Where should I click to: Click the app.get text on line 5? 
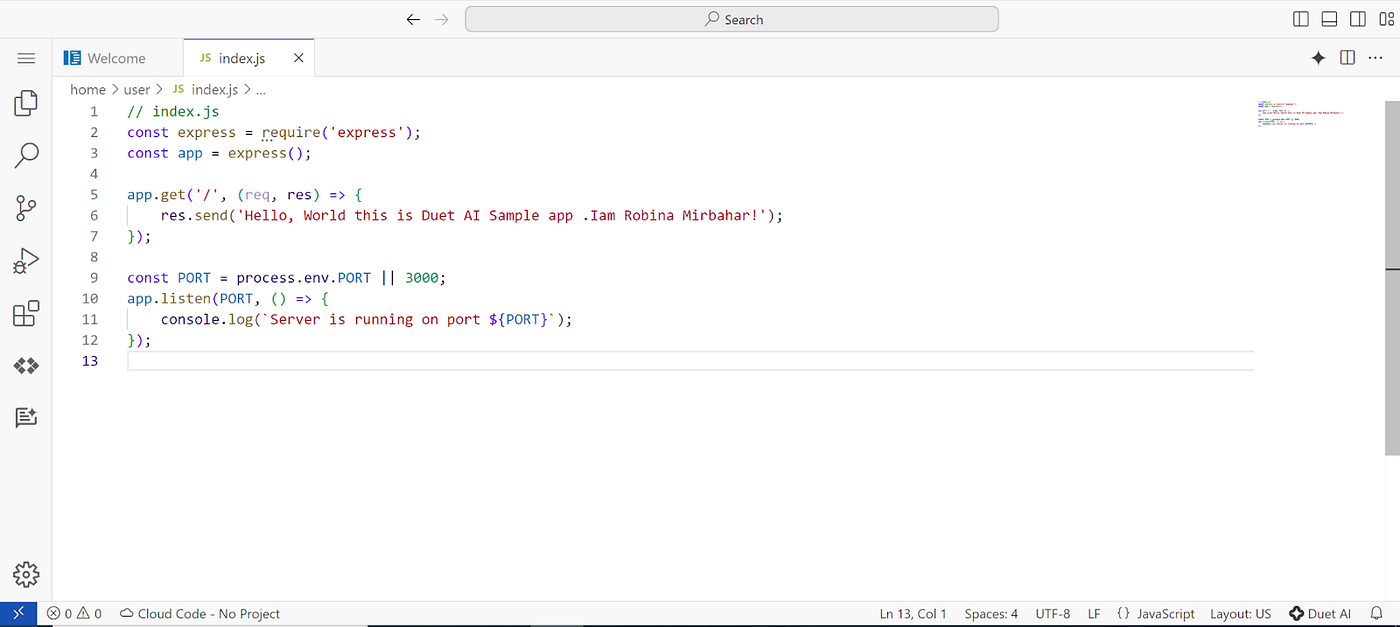pos(156,194)
